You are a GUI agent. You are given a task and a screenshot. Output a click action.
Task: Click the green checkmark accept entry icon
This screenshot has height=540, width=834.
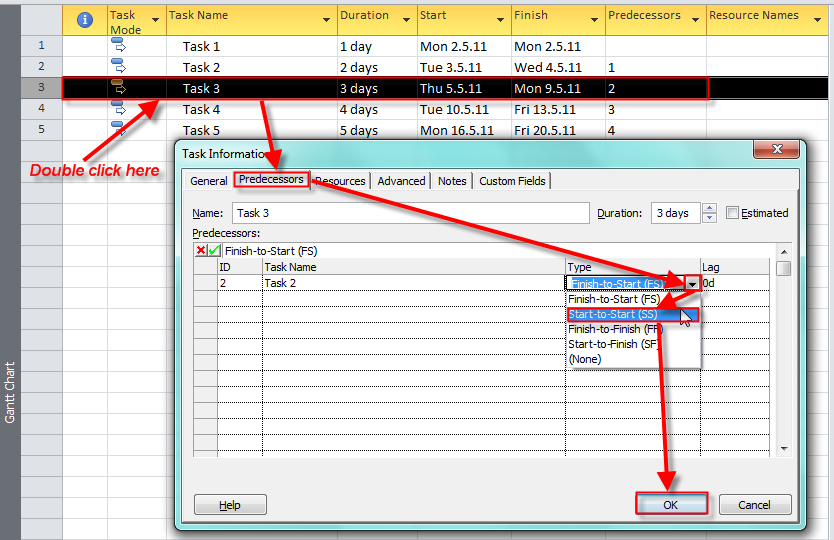point(215,251)
